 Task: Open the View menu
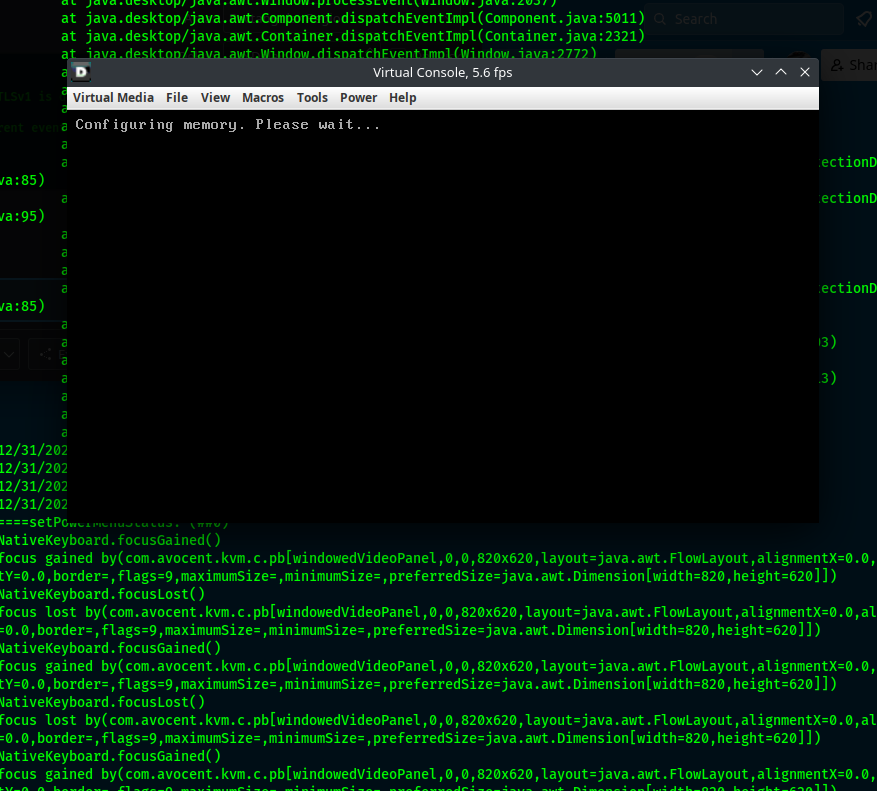coord(215,97)
